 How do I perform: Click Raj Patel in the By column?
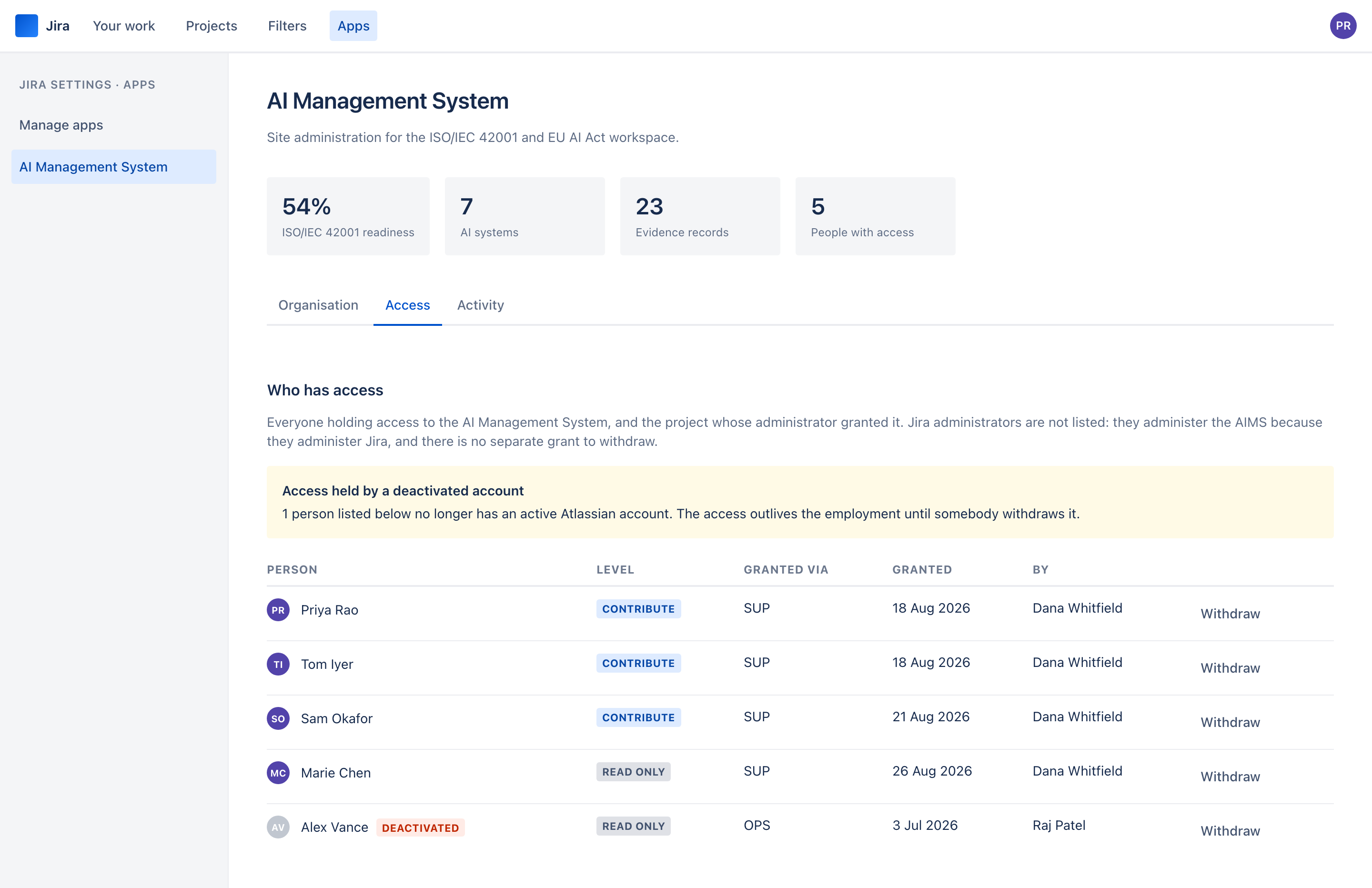pos(1059,825)
